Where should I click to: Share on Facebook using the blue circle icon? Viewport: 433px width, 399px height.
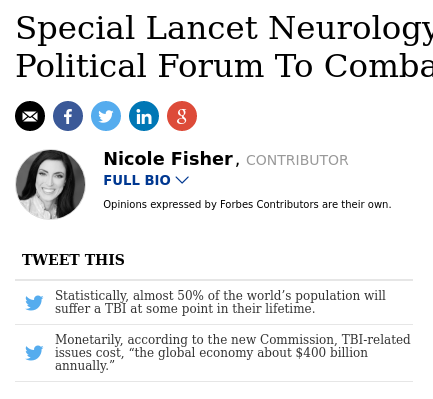[x=68, y=116]
